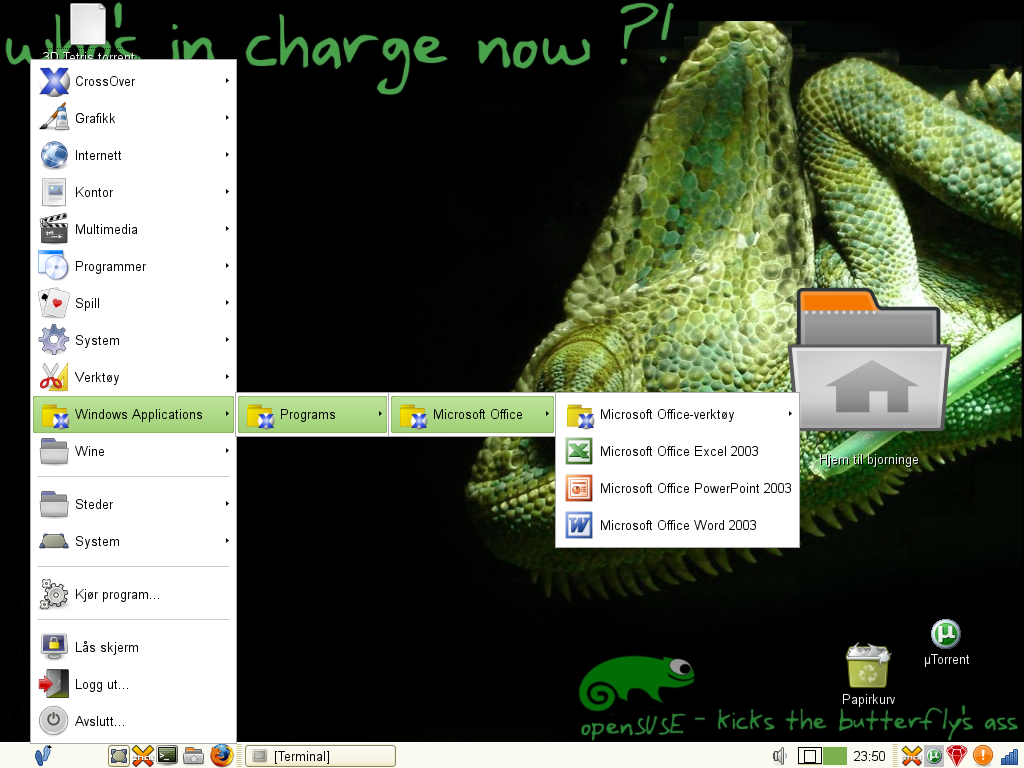
Task: Click the PowerPoint 2003 icon
Action: point(579,488)
